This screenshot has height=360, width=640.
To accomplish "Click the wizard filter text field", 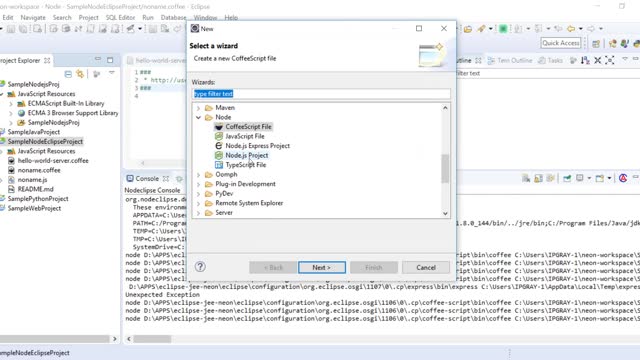I will click(321, 94).
